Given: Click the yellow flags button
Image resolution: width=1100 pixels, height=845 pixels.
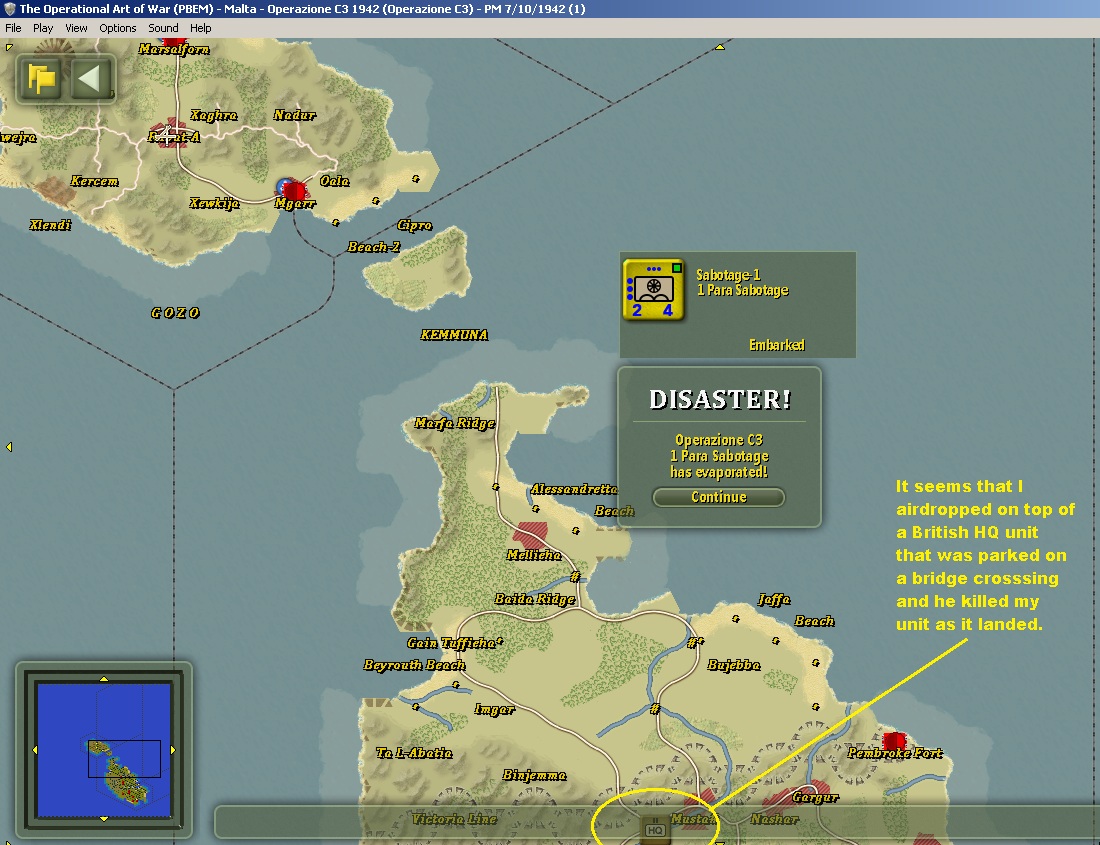Looking at the screenshot, I should (x=41, y=79).
